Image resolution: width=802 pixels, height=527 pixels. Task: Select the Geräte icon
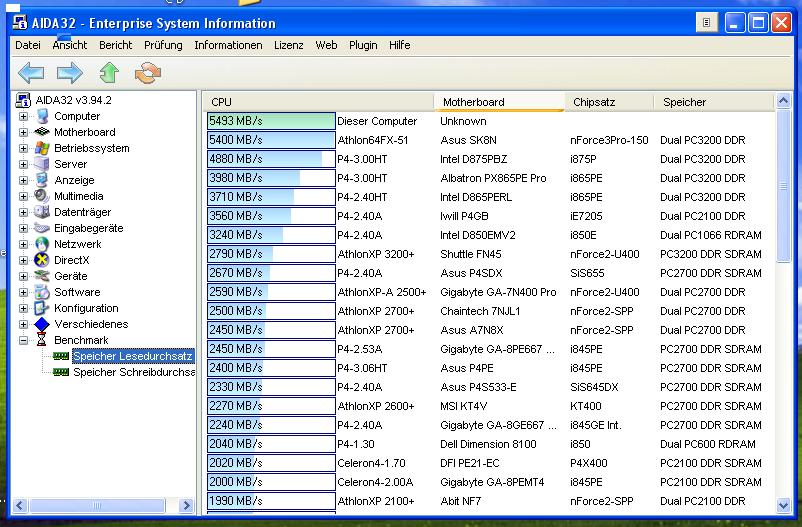(x=42, y=276)
